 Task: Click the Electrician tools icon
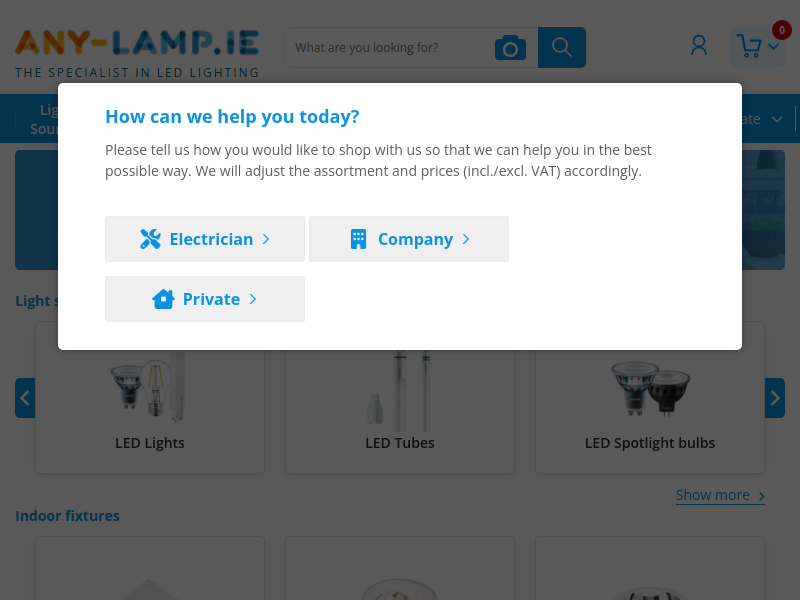click(151, 239)
